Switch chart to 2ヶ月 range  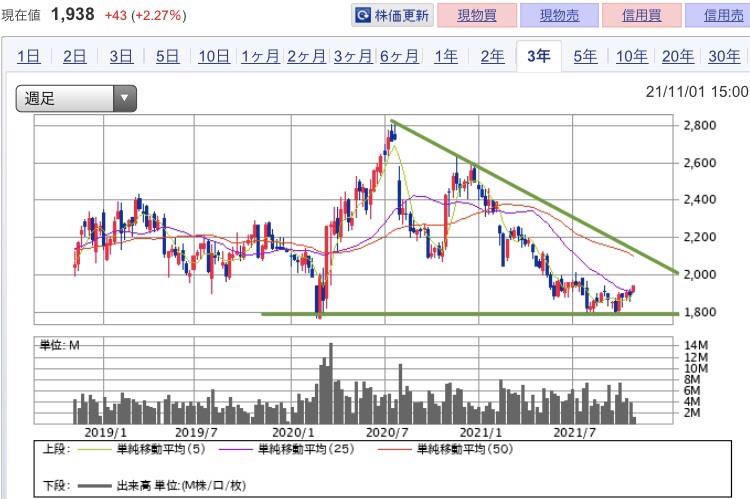[307, 56]
